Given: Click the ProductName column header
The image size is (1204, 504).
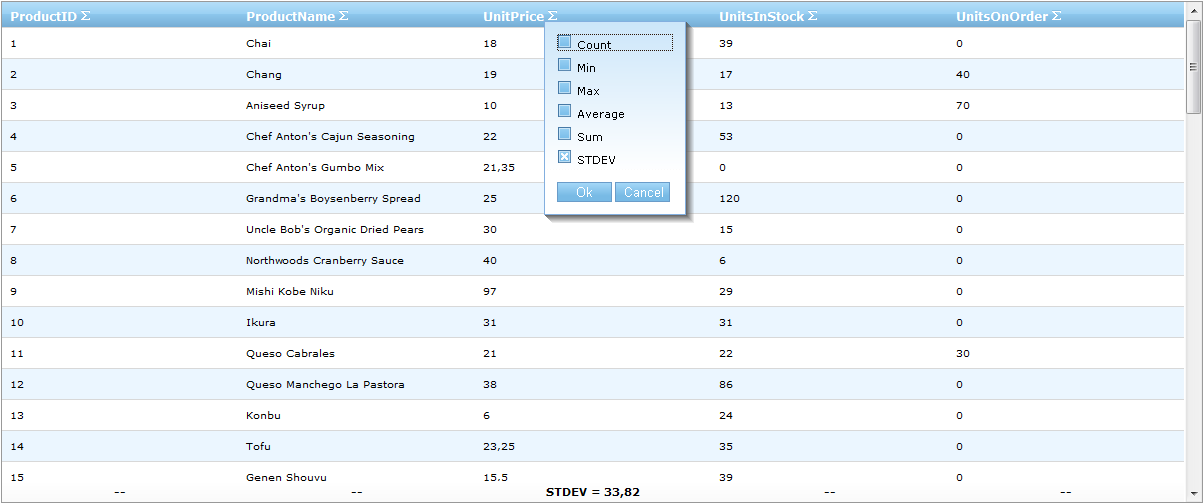Looking at the screenshot, I should pos(290,16).
